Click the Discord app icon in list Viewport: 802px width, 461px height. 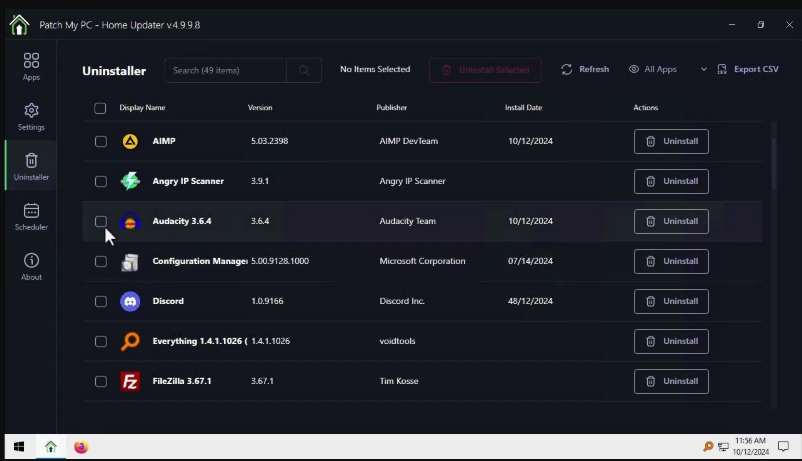pyautogui.click(x=130, y=301)
